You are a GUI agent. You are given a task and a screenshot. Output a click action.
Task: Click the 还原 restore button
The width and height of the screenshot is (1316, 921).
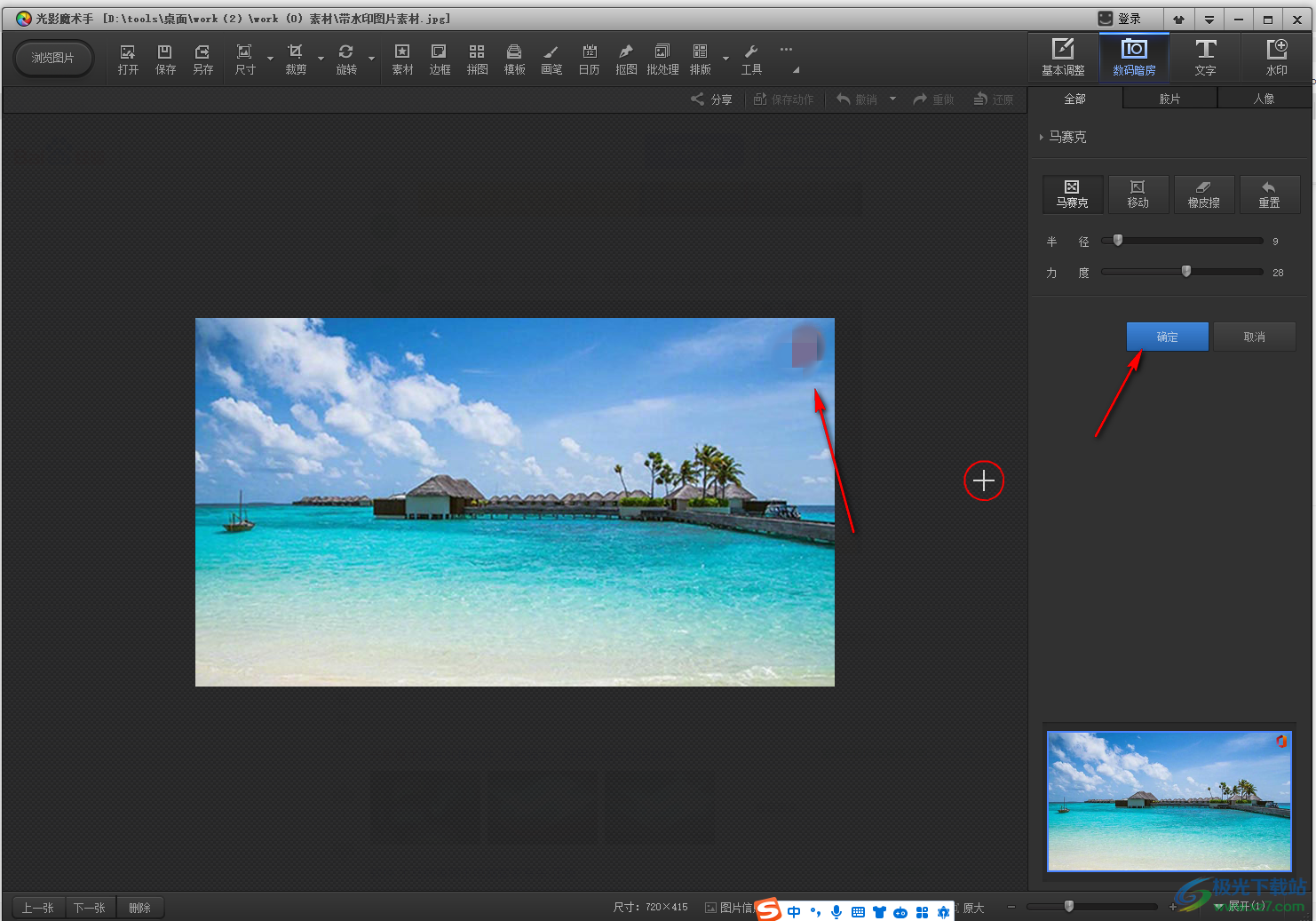993,99
